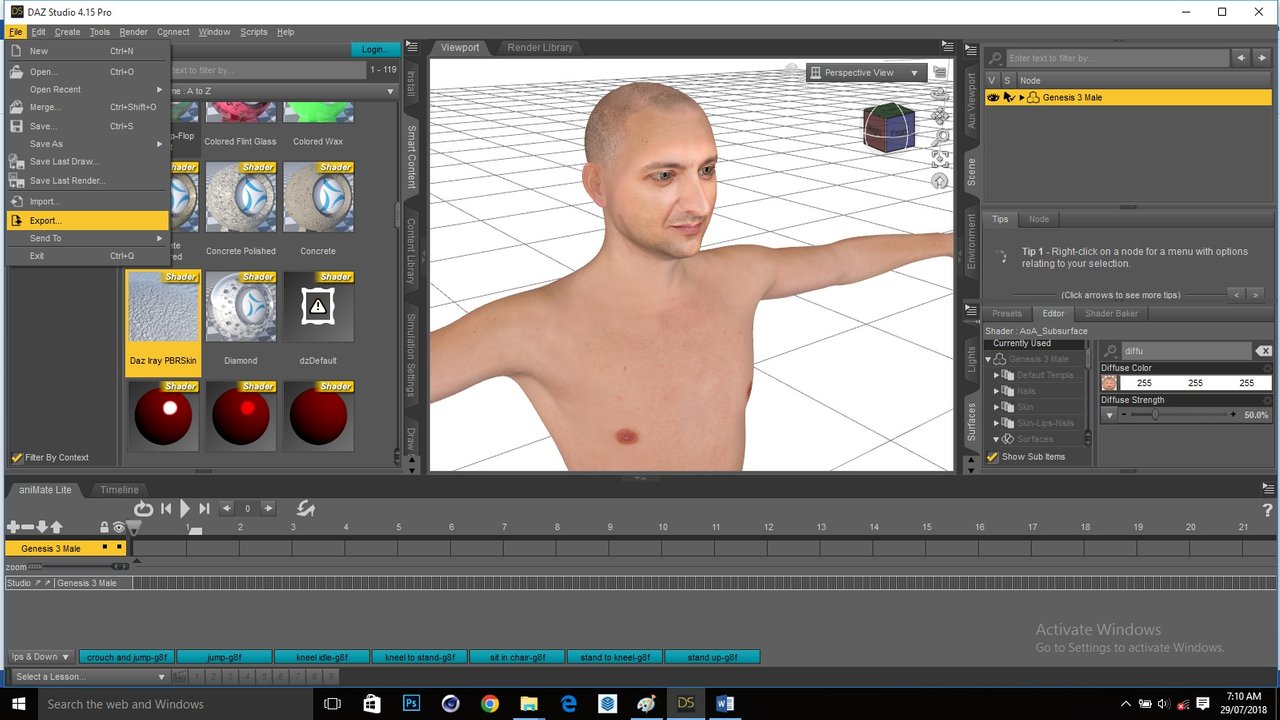Open the Perspective View dropdown
The image size is (1280, 720).
865,73
